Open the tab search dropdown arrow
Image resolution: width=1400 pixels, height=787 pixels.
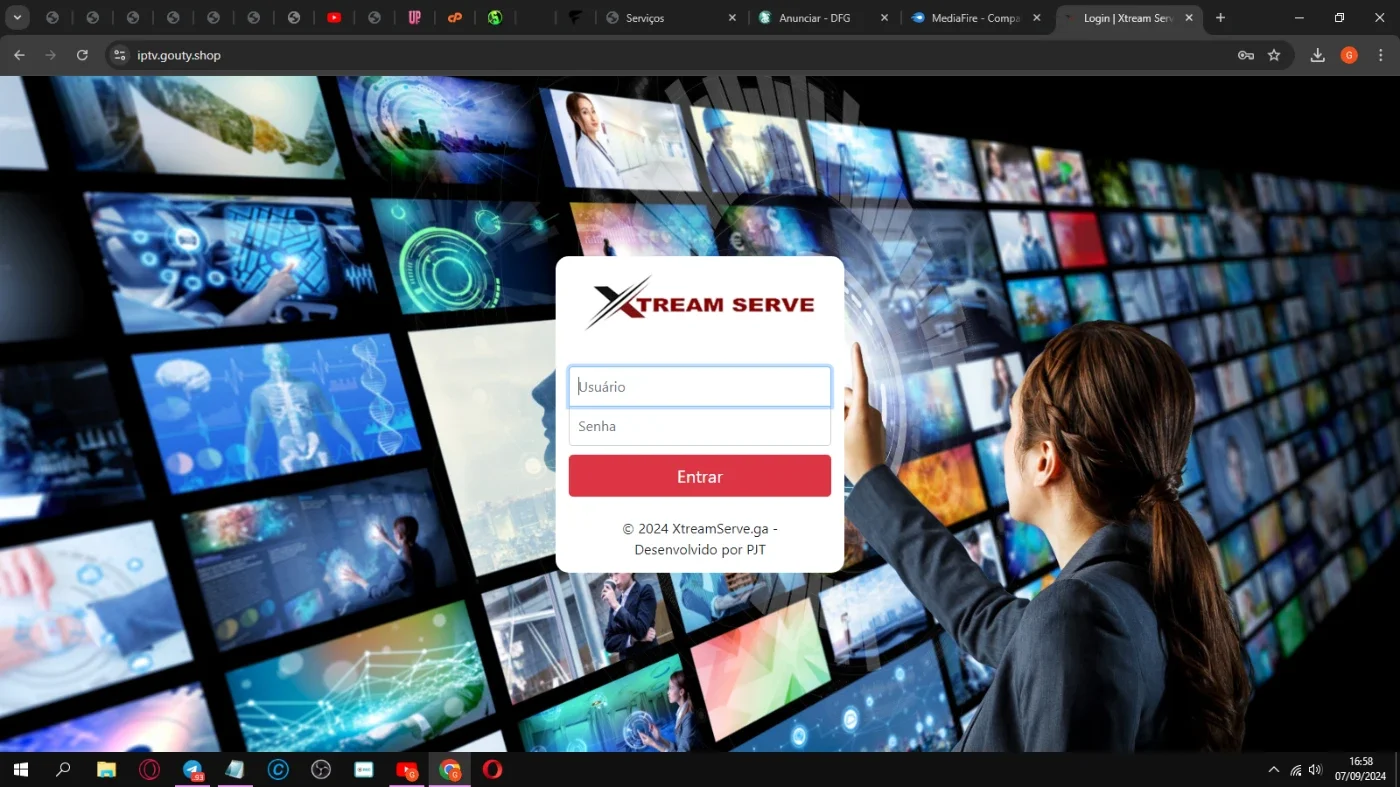point(17,18)
